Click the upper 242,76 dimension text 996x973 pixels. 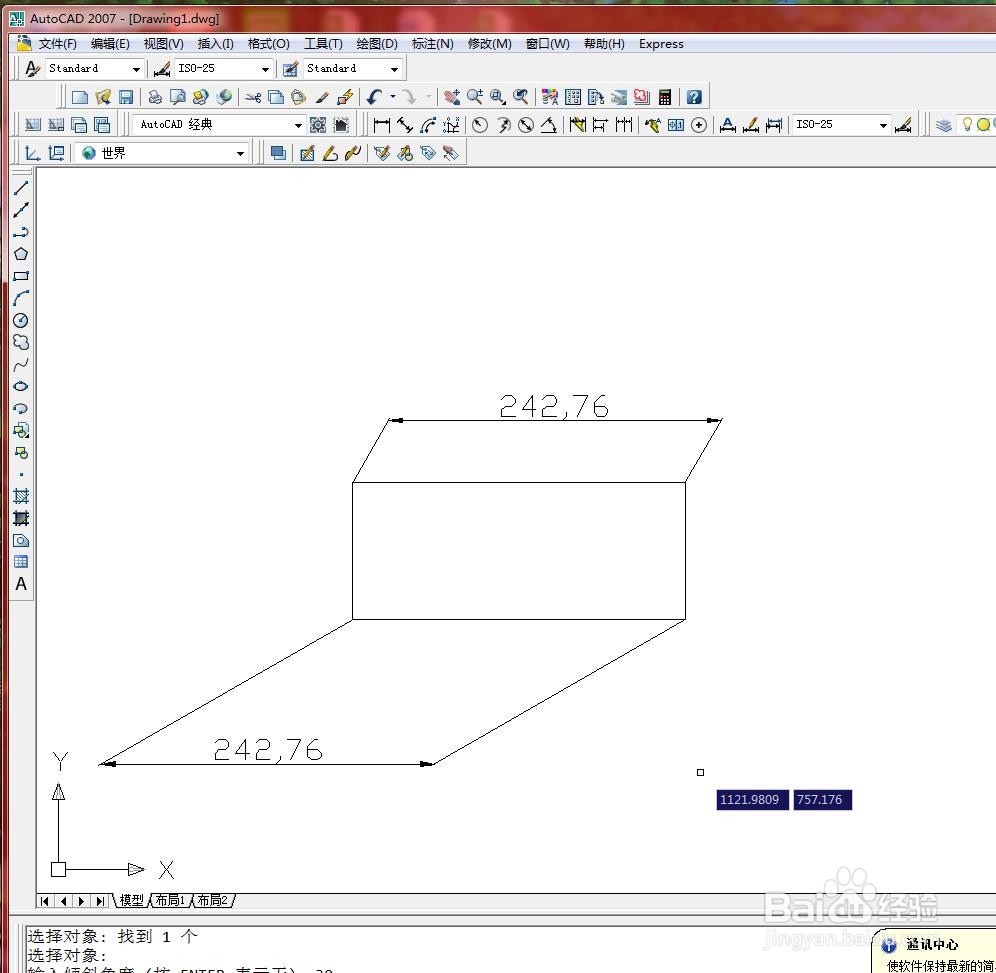coord(554,406)
